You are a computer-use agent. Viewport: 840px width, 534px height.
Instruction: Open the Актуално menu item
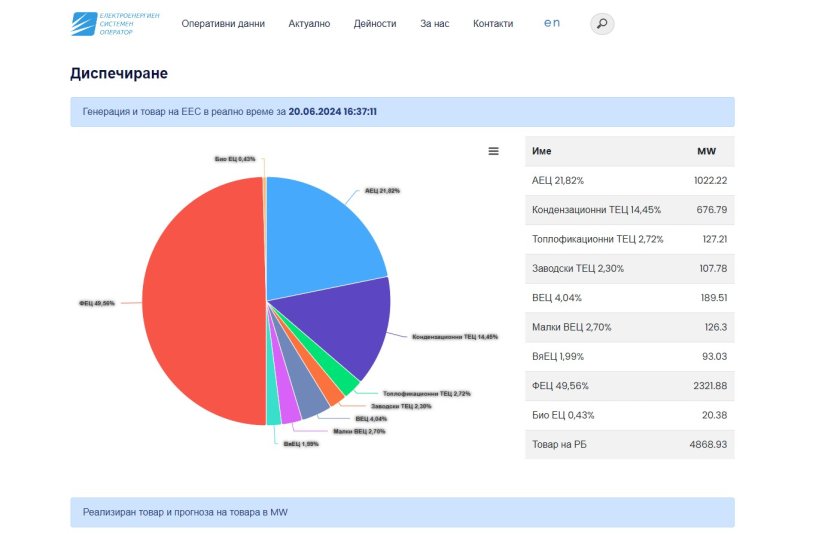(x=309, y=24)
